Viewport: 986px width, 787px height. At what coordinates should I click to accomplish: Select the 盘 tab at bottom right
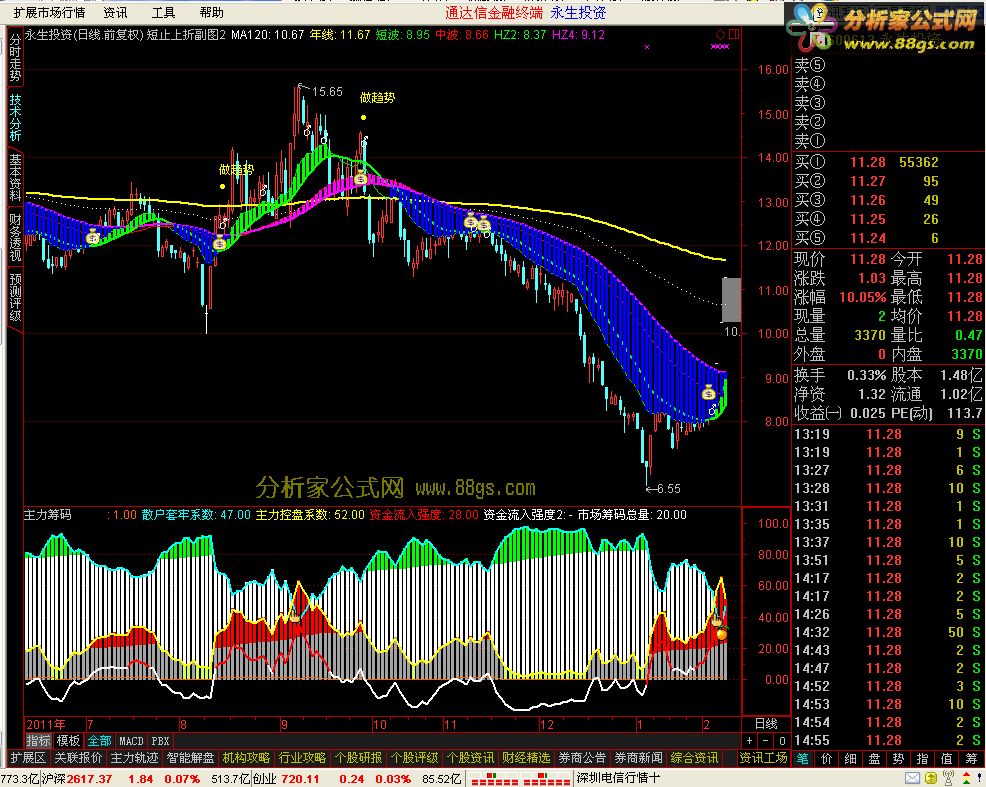tap(874, 758)
